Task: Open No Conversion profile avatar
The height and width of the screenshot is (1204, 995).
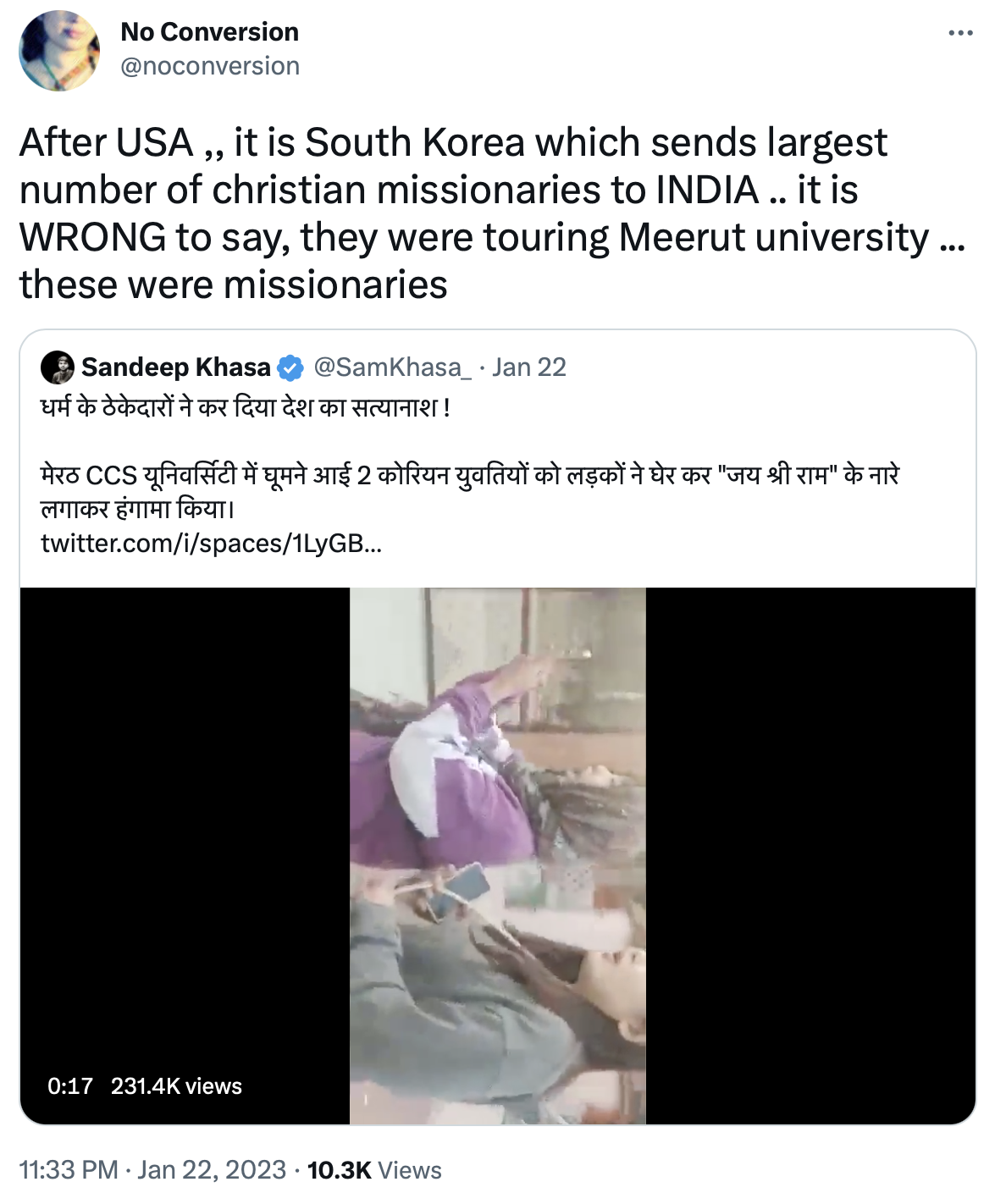Action: click(59, 51)
